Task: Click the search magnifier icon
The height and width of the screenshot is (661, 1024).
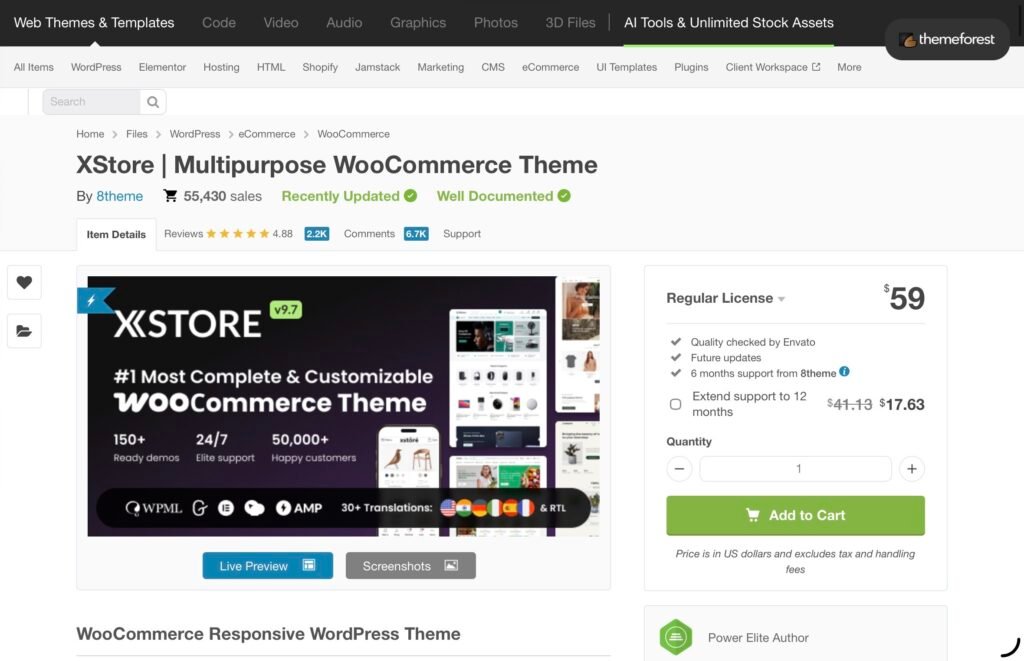Action: 153,102
